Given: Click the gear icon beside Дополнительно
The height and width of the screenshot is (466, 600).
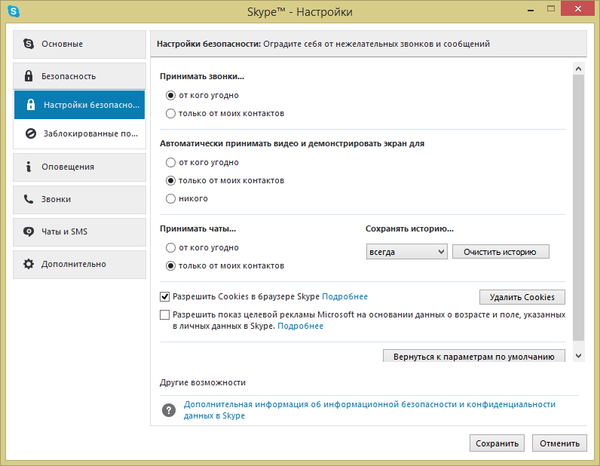Looking at the screenshot, I should click(x=29, y=264).
